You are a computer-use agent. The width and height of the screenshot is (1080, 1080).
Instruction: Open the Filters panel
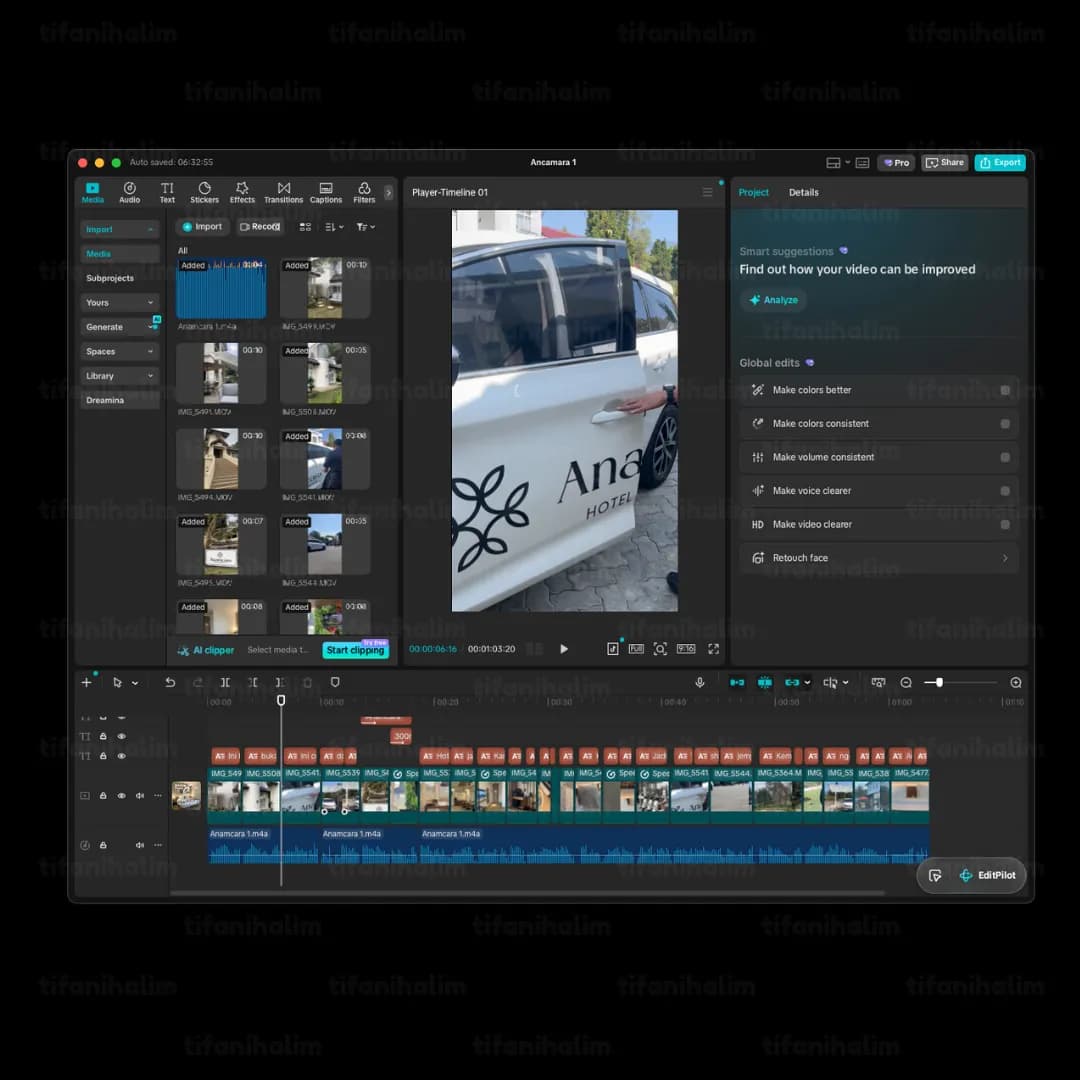click(x=364, y=192)
